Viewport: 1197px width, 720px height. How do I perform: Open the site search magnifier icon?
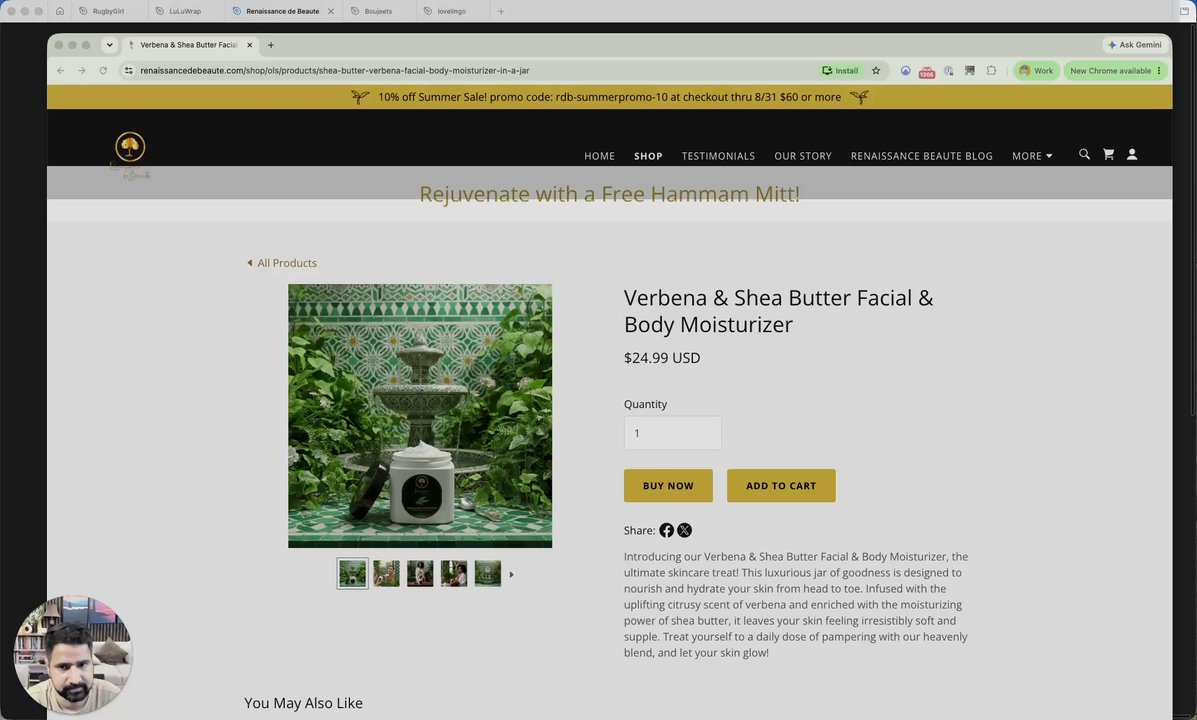point(1084,154)
